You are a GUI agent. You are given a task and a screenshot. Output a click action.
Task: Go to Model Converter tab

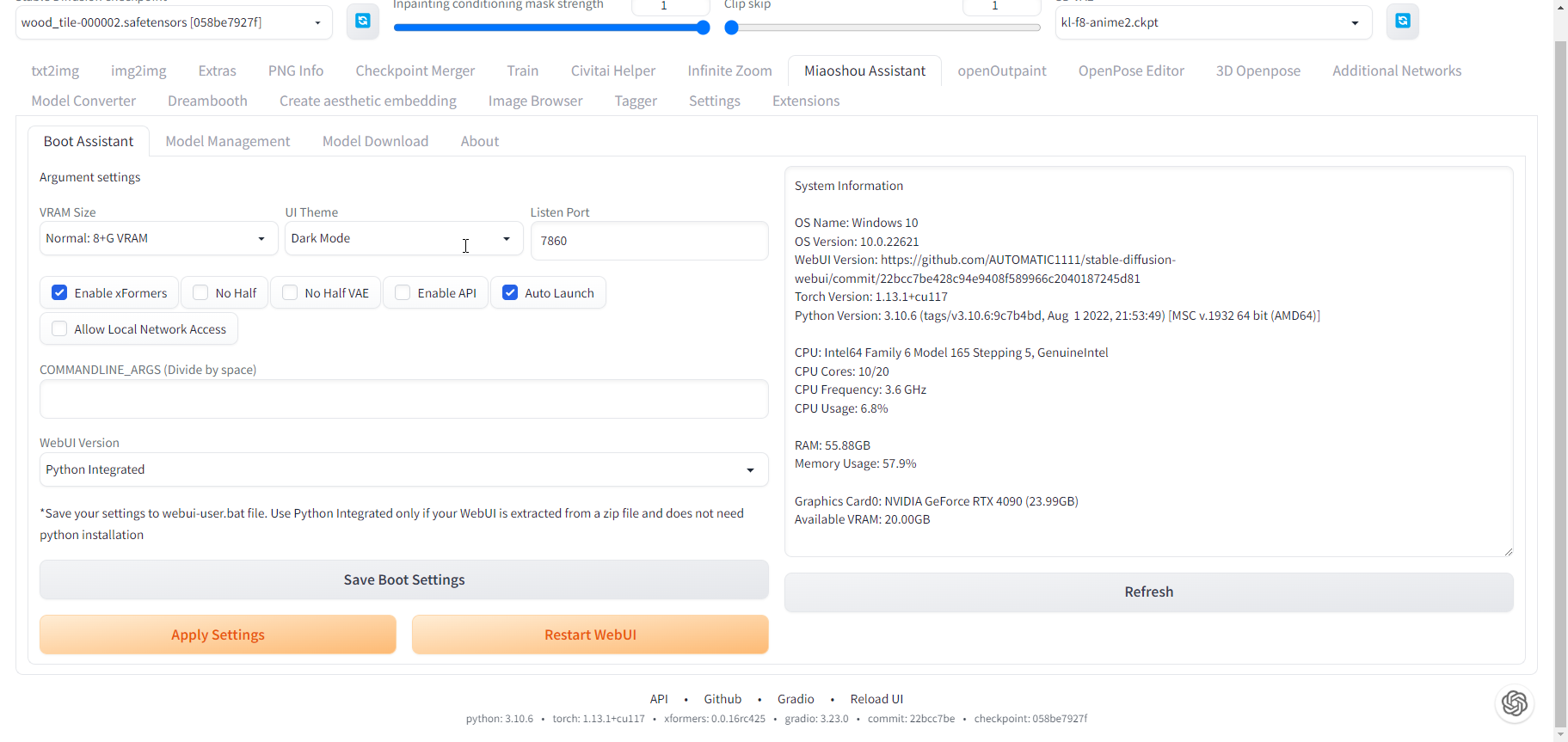pos(83,101)
